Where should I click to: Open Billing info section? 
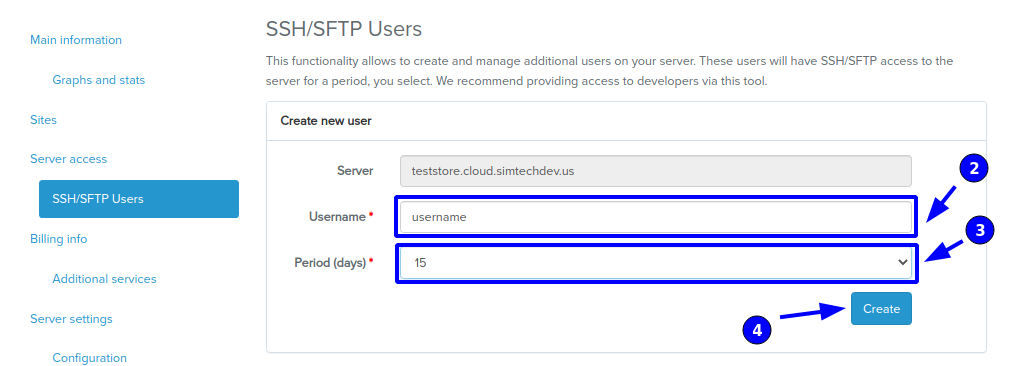(x=59, y=239)
